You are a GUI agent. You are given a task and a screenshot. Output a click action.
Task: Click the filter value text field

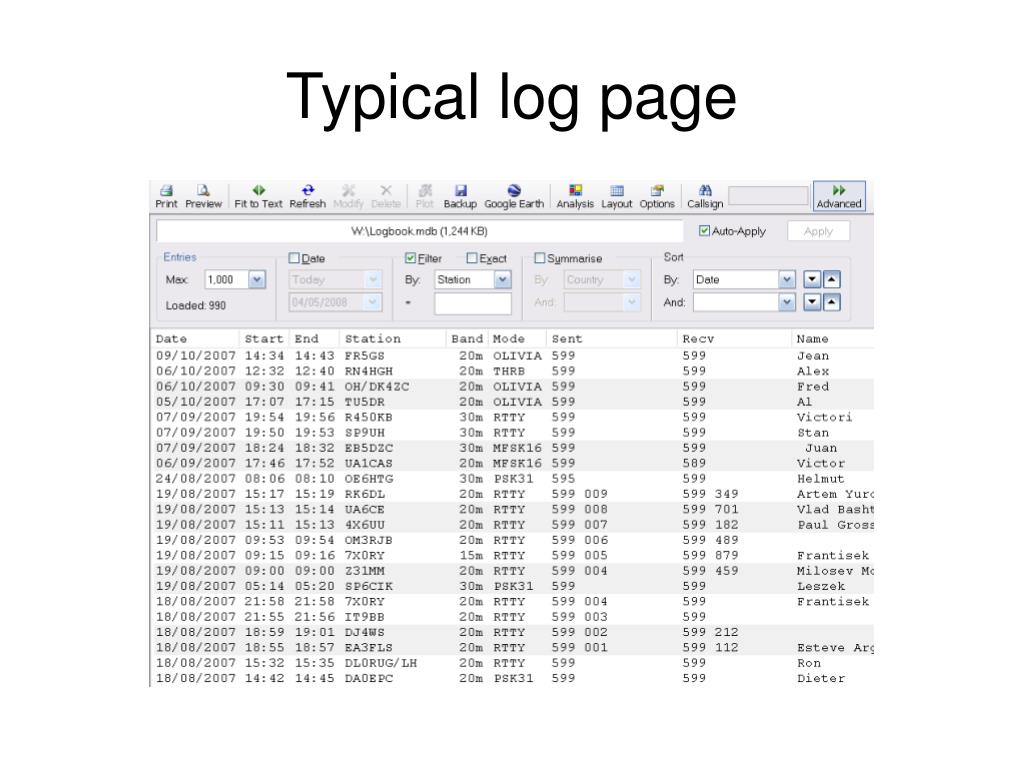click(x=473, y=303)
